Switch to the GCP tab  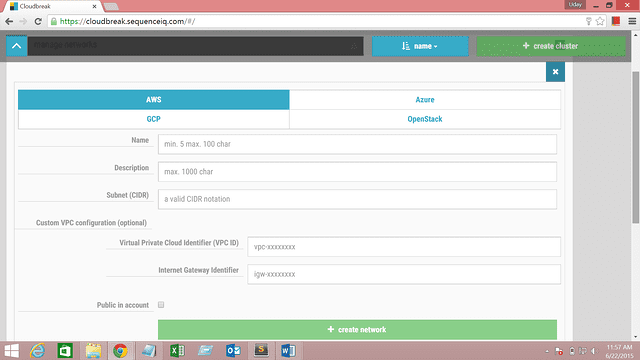pos(153,119)
